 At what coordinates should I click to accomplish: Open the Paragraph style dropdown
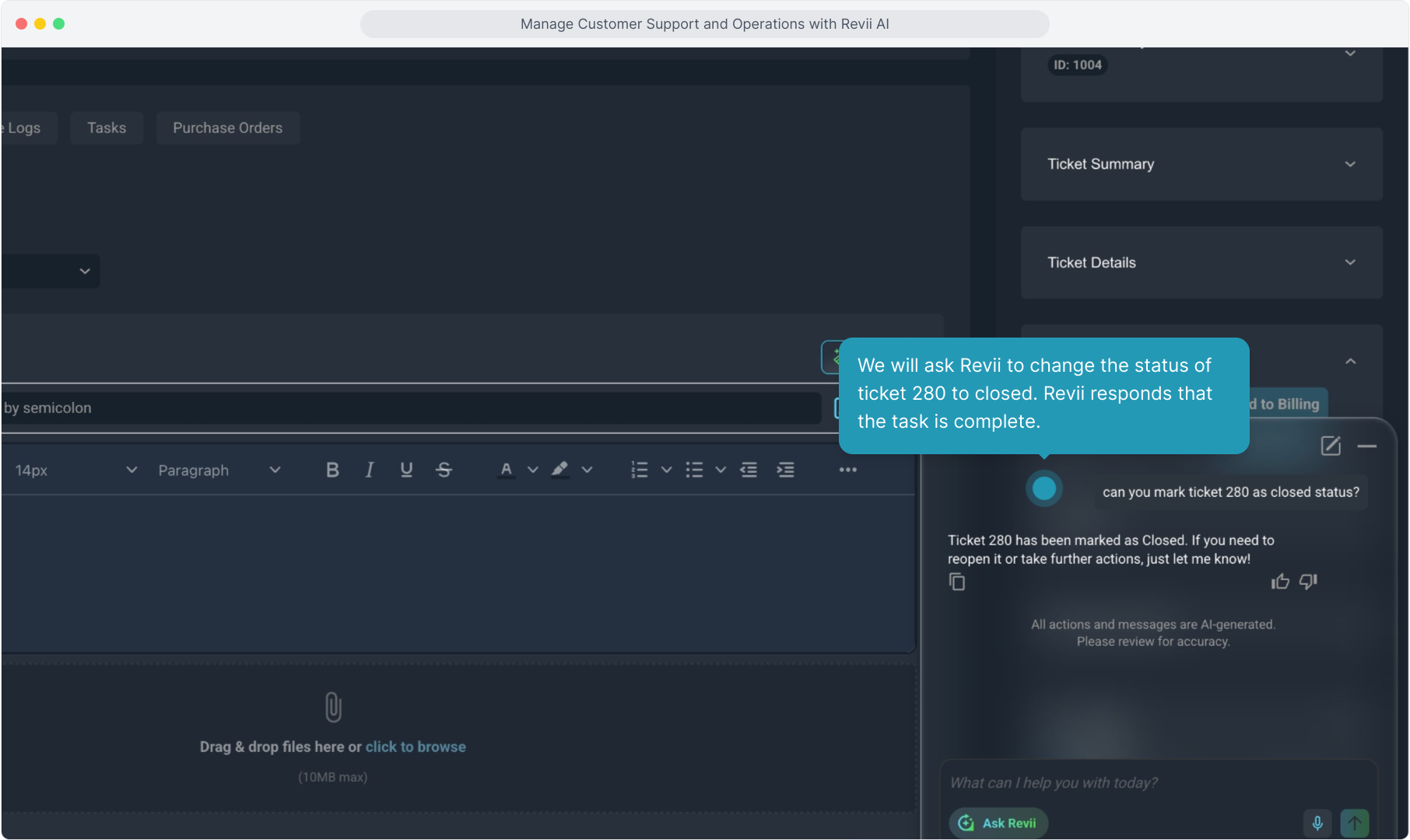point(219,471)
